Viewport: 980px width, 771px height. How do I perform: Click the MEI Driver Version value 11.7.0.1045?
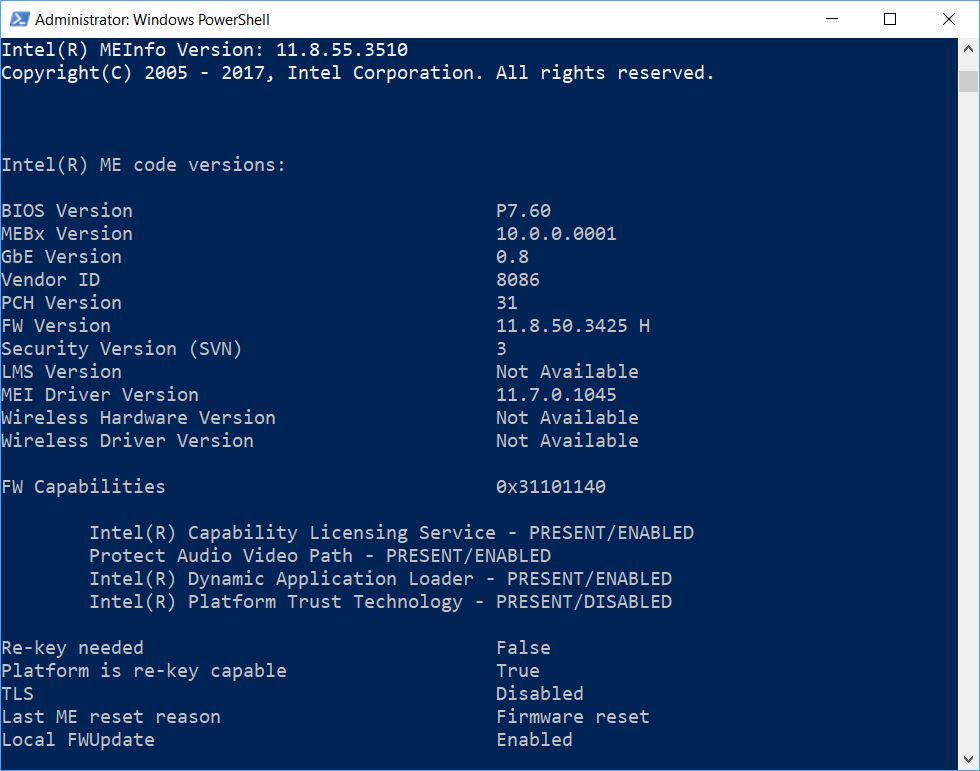click(556, 395)
